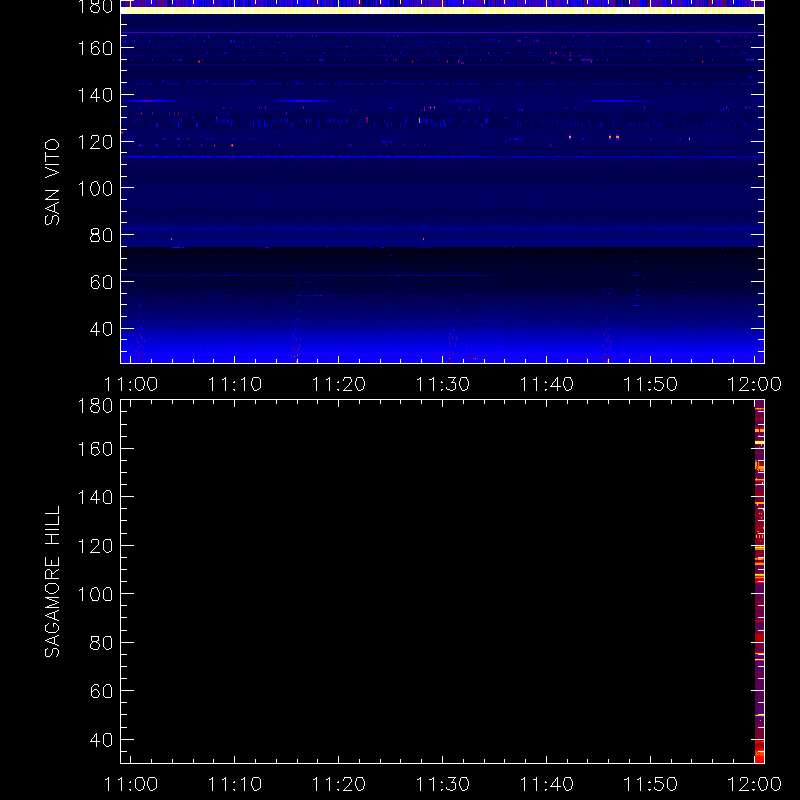Click 11:10 time label under San Vito plot

[235, 384]
